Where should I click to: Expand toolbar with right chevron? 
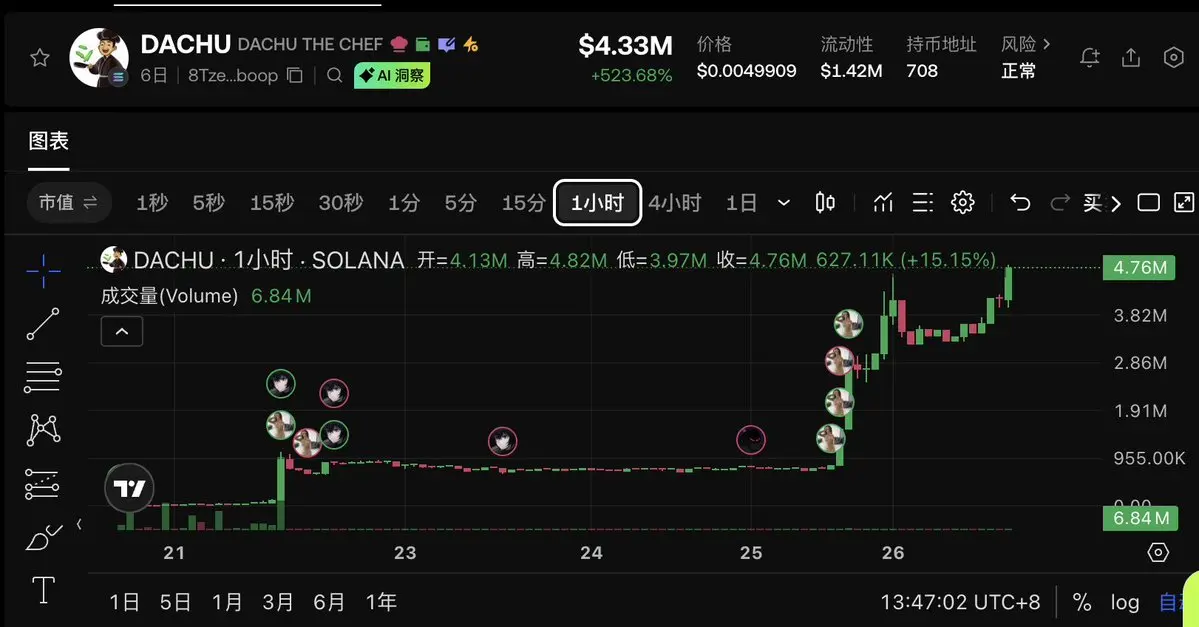1116,203
